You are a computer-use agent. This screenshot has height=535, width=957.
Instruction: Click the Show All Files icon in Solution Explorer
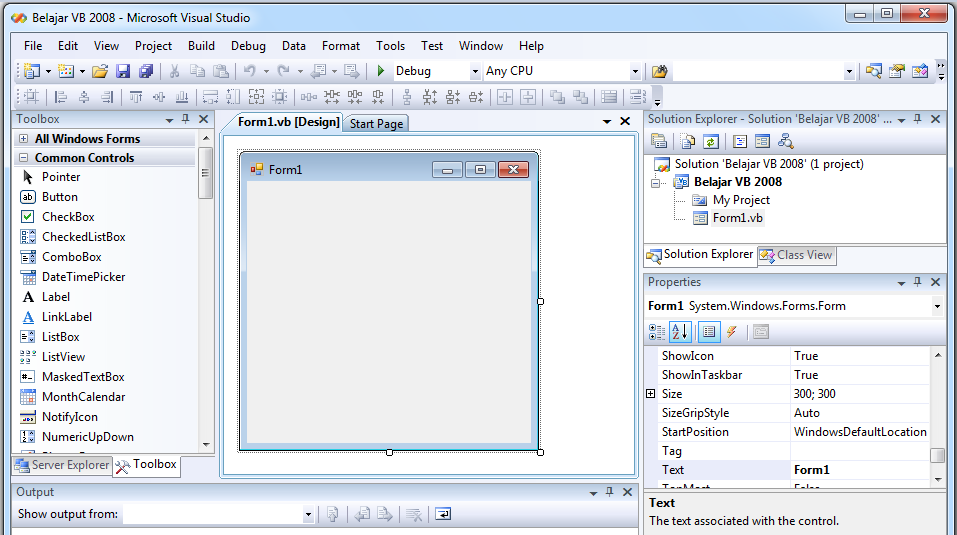(x=688, y=142)
